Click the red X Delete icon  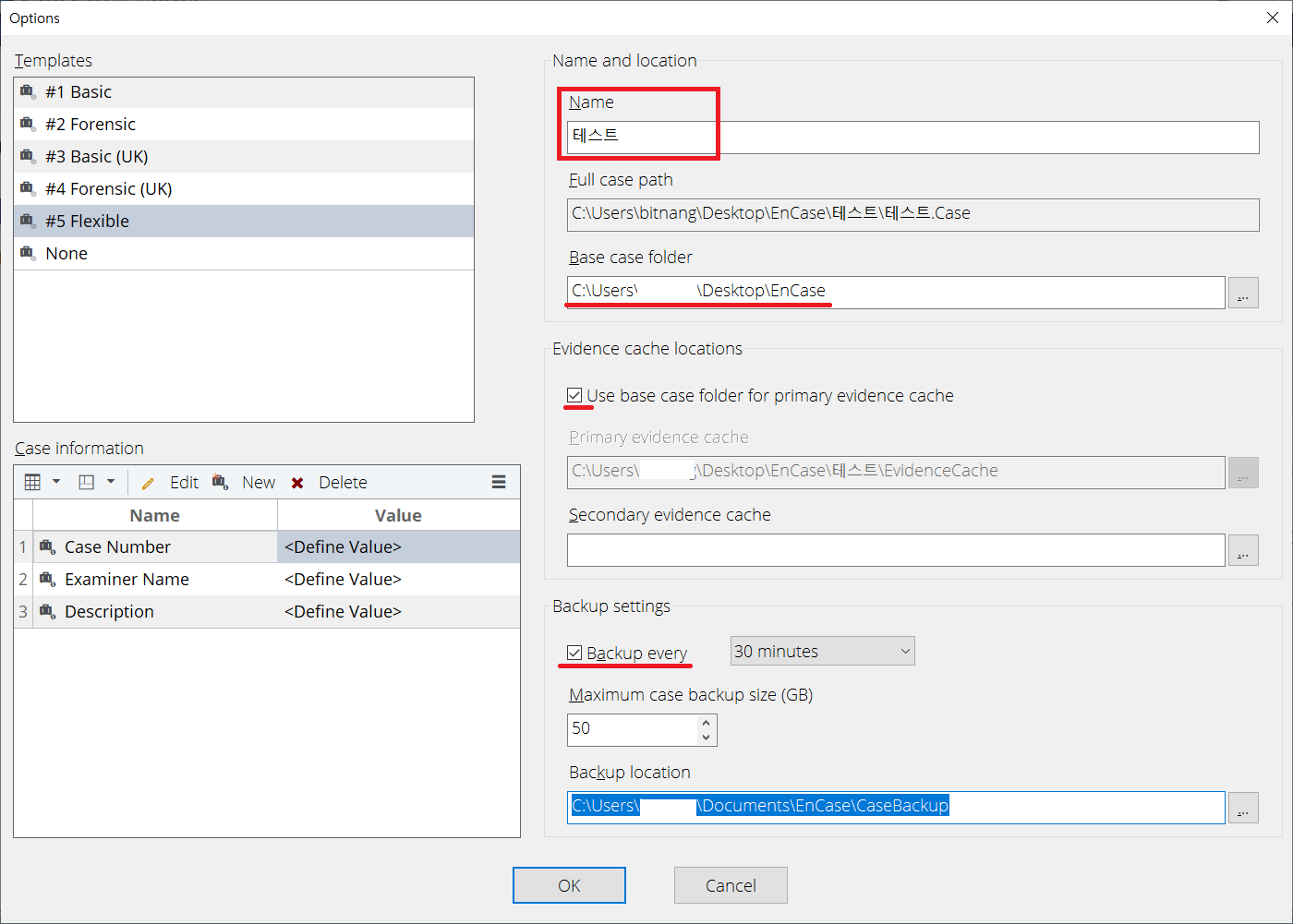coord(297,483)
